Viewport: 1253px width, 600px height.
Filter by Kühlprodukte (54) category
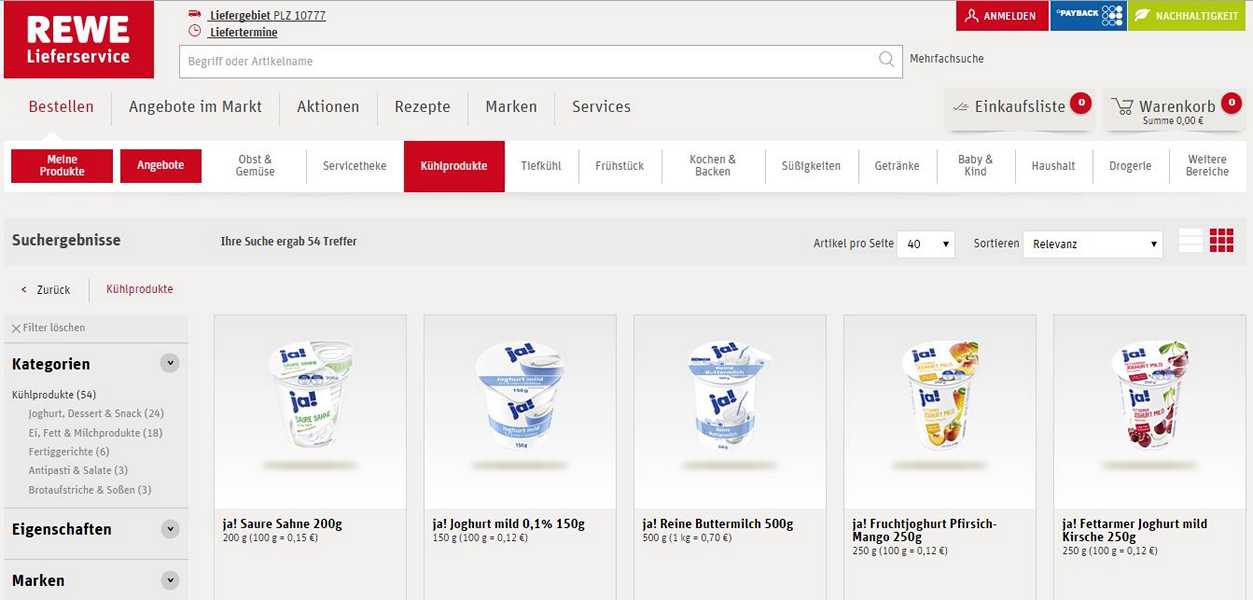click(54, 395)
